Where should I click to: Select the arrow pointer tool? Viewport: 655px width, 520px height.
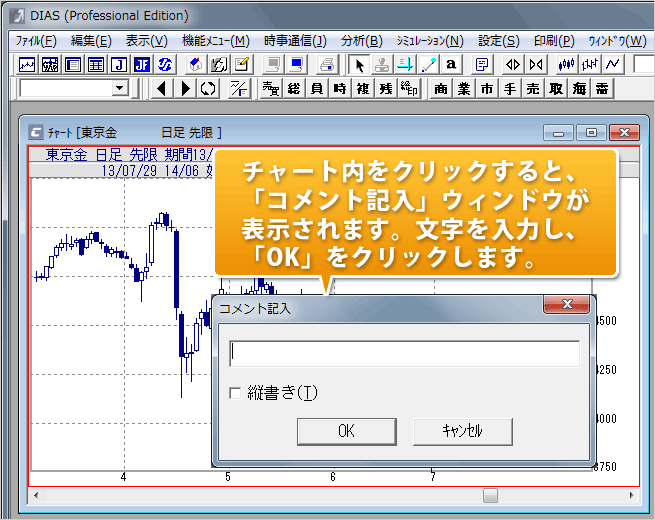[360, 65]
